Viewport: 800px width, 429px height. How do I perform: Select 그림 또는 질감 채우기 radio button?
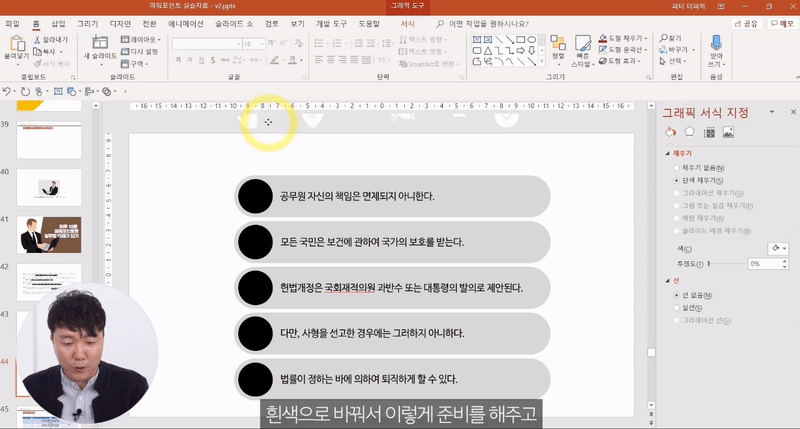click(677, 206)
